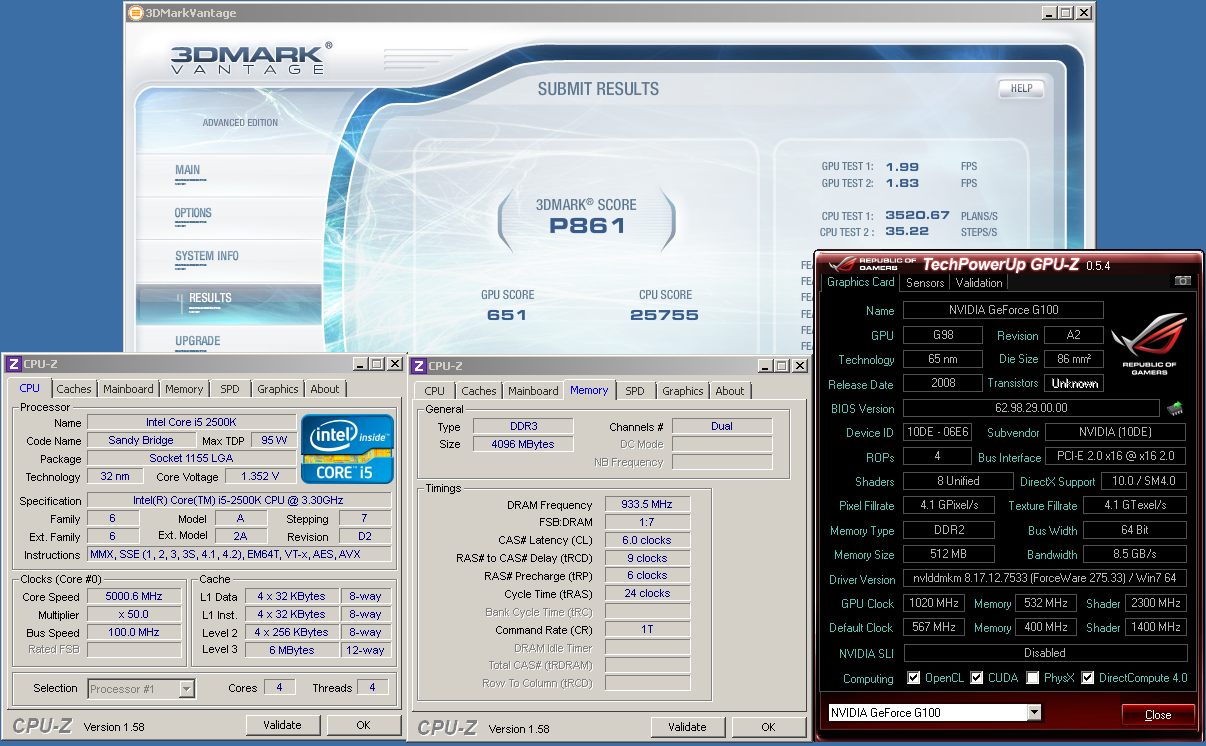
Task: Click the NVIDIA SLI Disabled field
Action: tap(1045, 653)
